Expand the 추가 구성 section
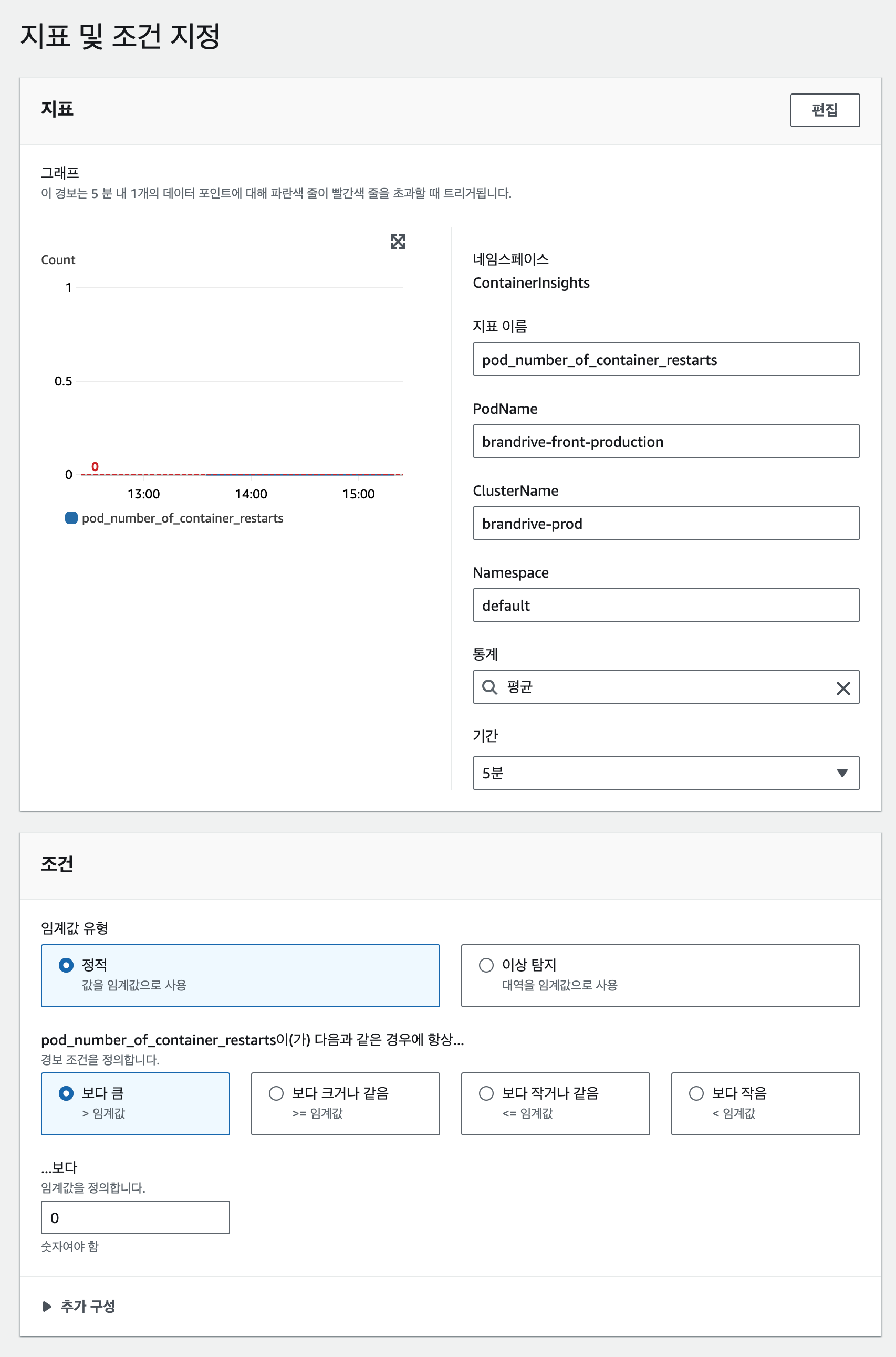The width and height of the screenshot is (896, 1357). (79, 1306)
